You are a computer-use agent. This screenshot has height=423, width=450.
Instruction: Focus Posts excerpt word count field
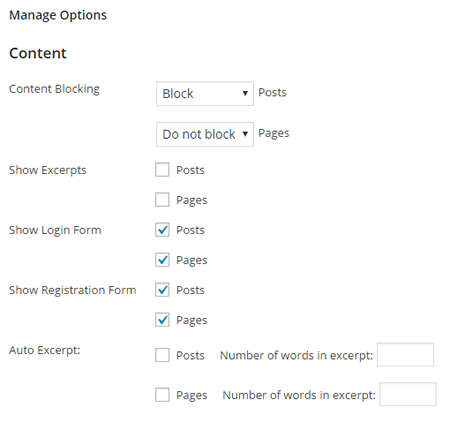pos(405,354)
